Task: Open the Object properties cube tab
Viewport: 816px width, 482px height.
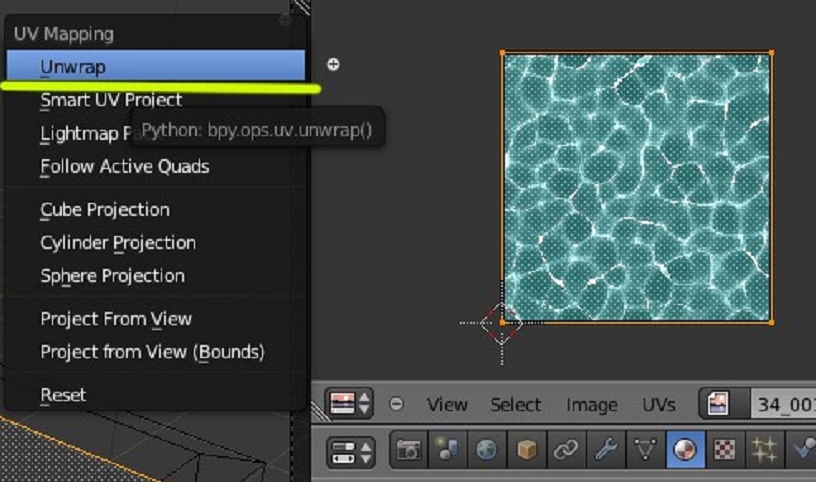Action: (526, 451)
